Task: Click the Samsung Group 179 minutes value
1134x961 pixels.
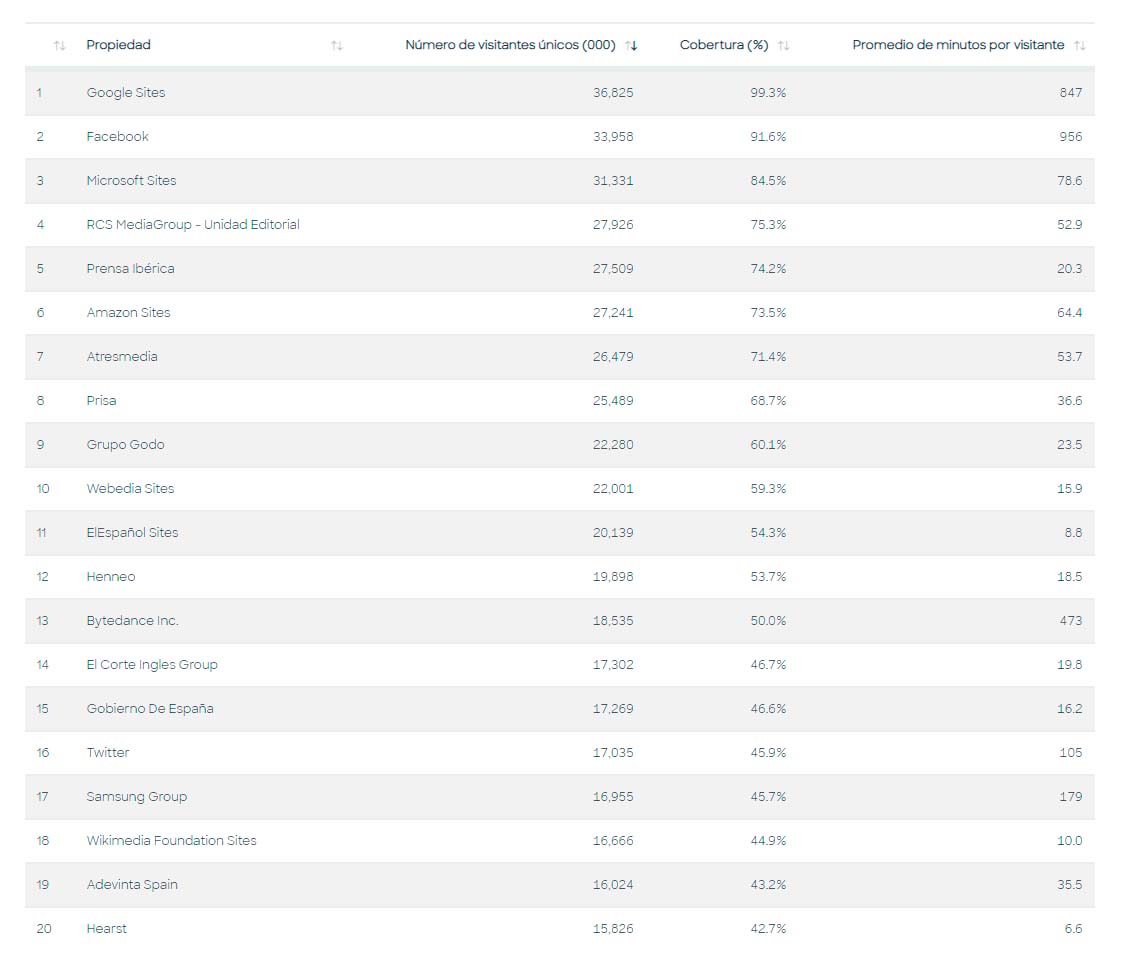Action: [x=1070, y=797]
